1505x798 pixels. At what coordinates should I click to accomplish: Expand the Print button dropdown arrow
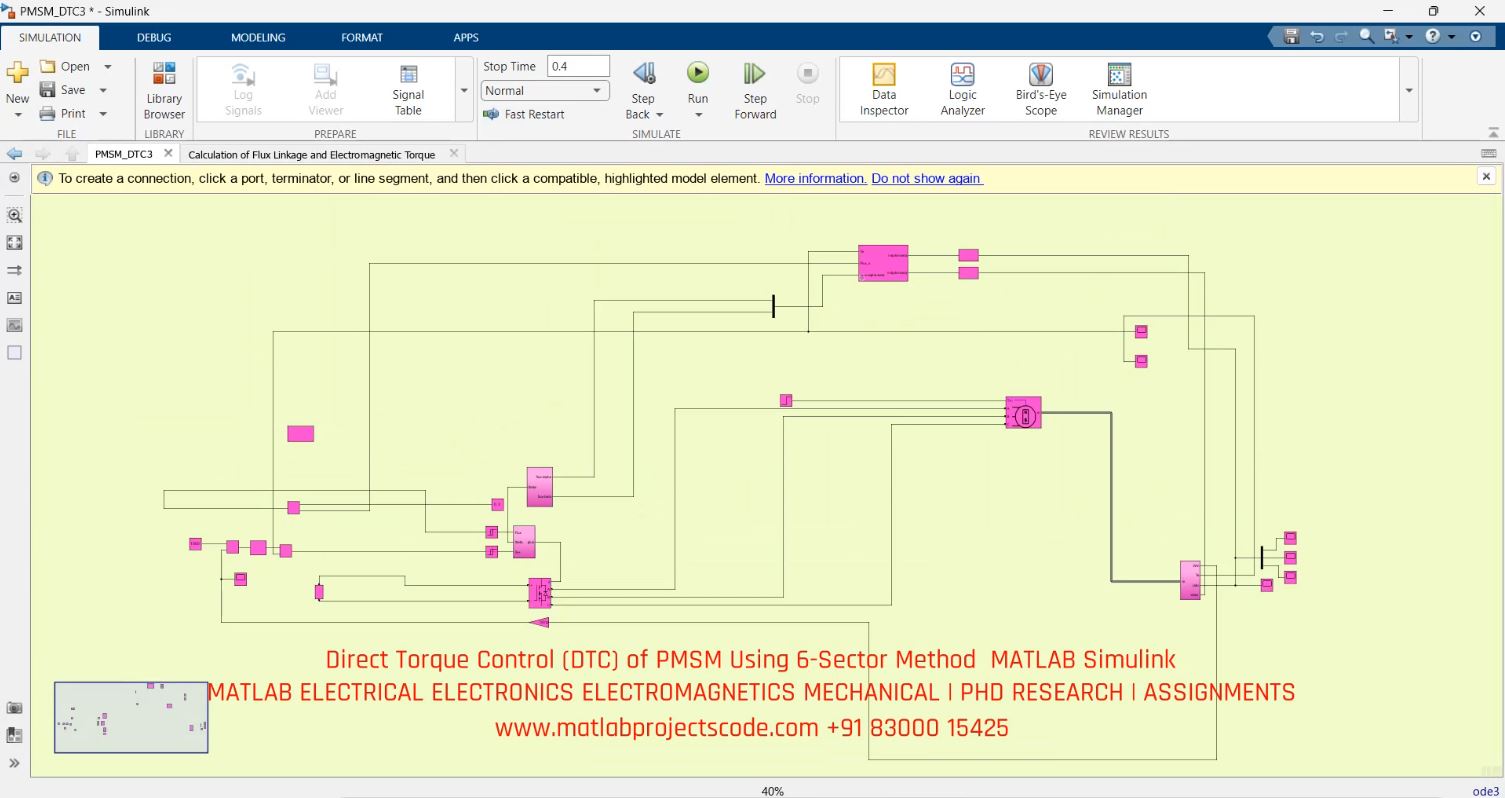click(x=103, y=114)
